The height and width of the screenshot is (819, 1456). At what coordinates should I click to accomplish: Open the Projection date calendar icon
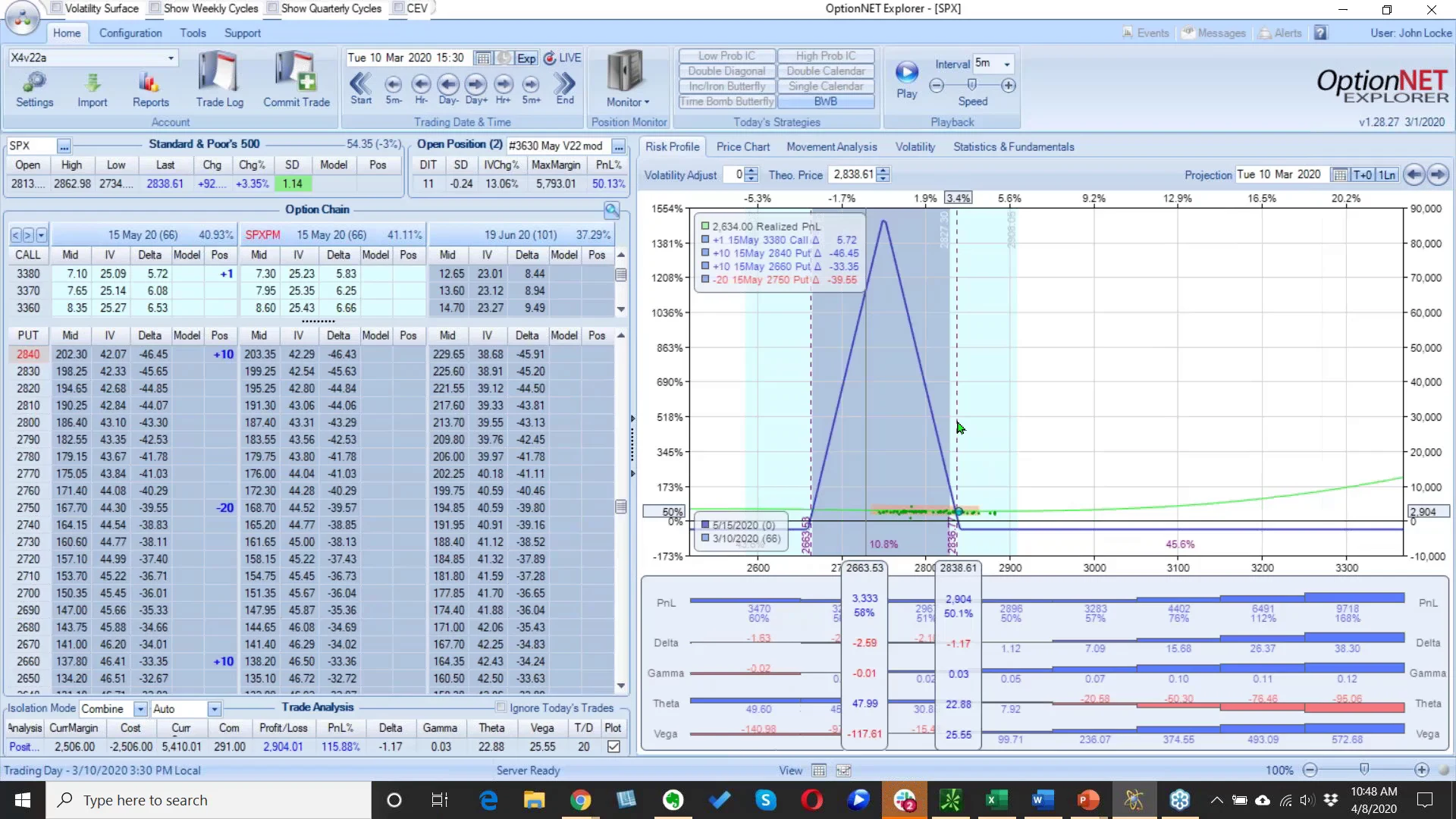point(1340,175)
